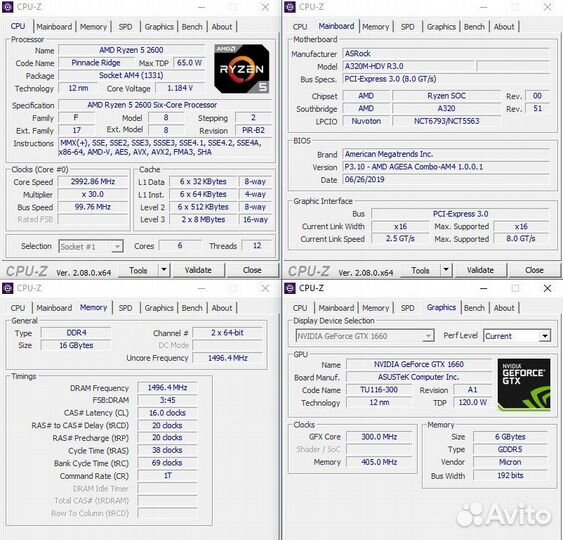563x540 pixels.
Task: Open the About tab in the CPU window
Action: [222, 27]
